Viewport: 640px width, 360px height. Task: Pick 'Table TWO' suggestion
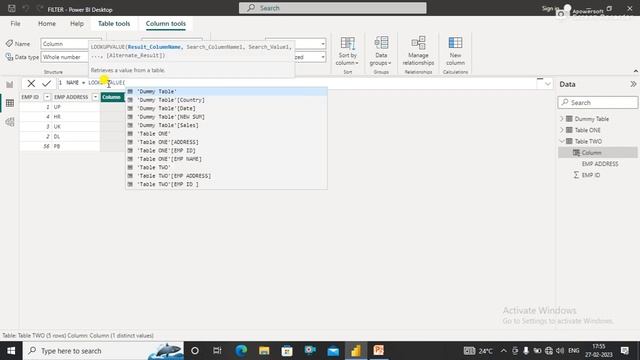coord(227,167)
